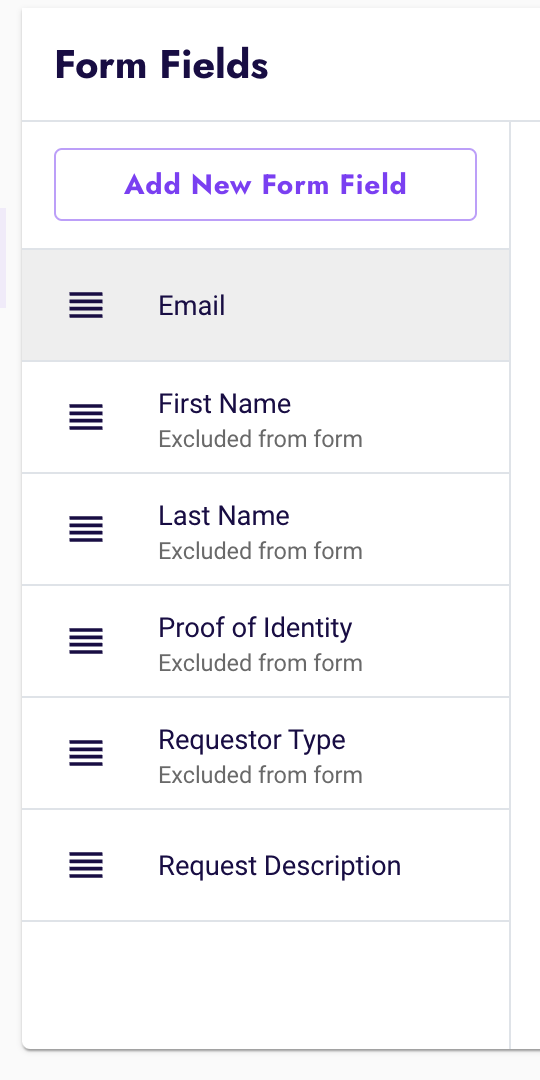Image resolution: width=540 pixels, height=1080 pixels.
Task: Click the Add New Form Field button
Action: (265, 185)
